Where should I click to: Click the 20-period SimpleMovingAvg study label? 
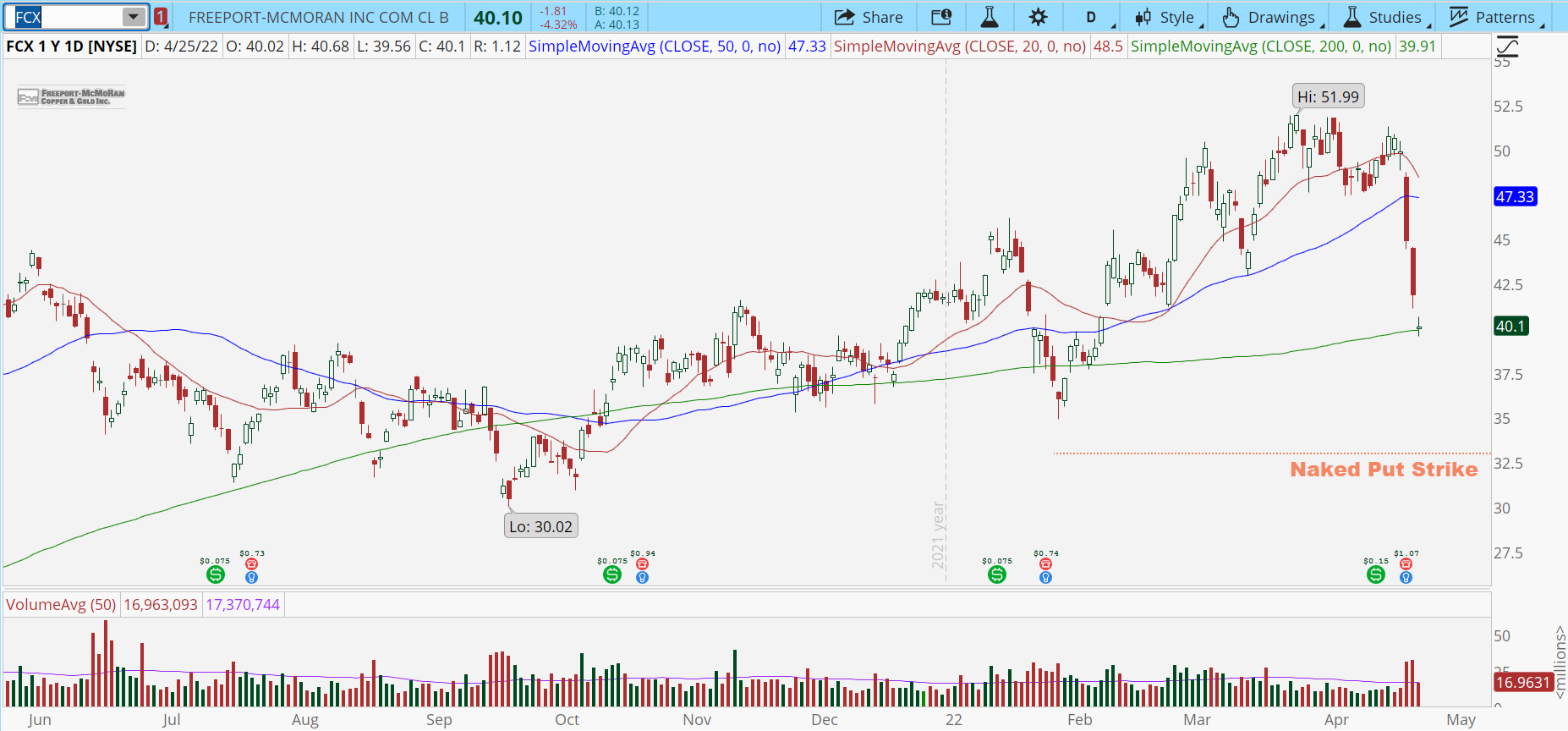tap(960, 47)
